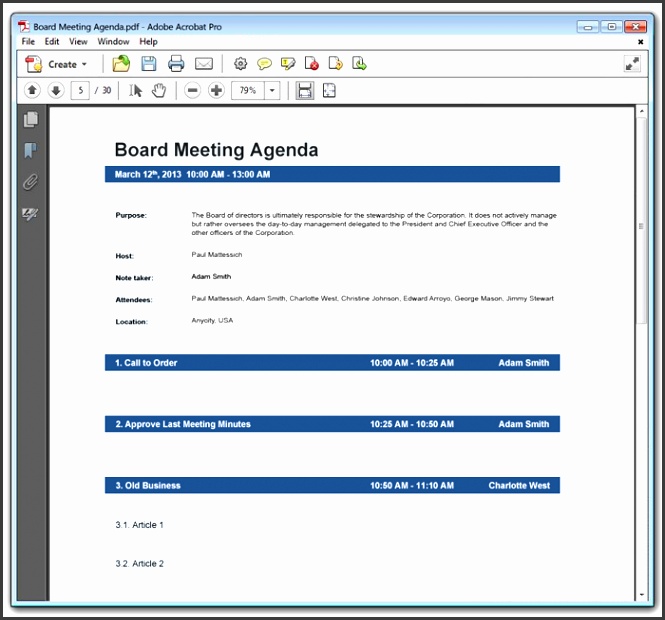The image size is (665, 620).
Task: Print the document via the printer icon
Action: [x=176, y=64]
